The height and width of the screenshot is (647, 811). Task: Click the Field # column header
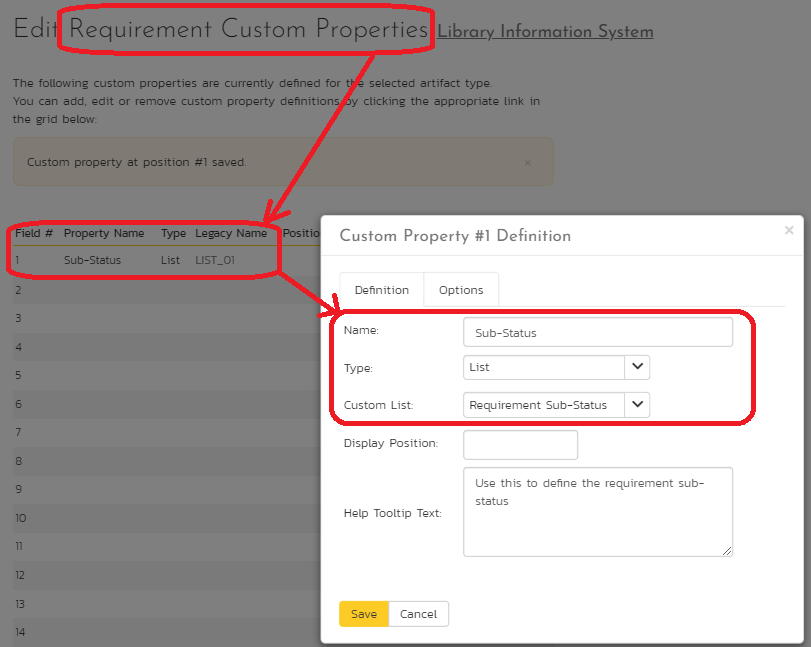(x=34, y=233)
